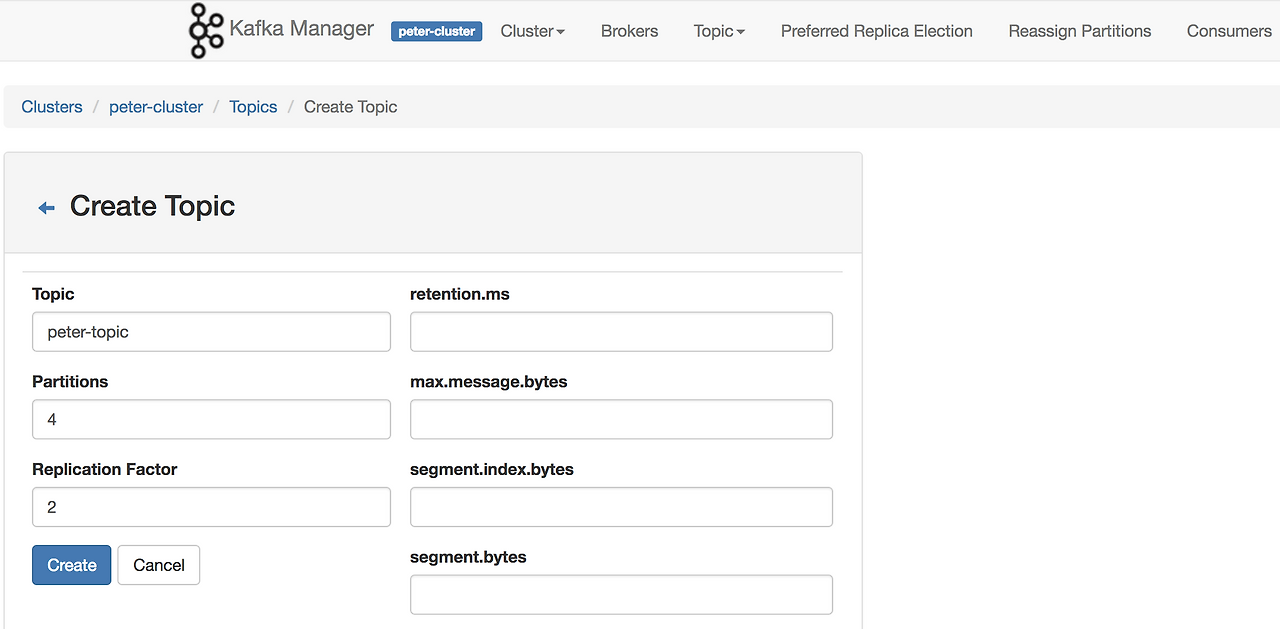Navigate to Consumers in navbar
Image resolution: width=1280 pixels, height=629 pixels.
coord(1228,31)
